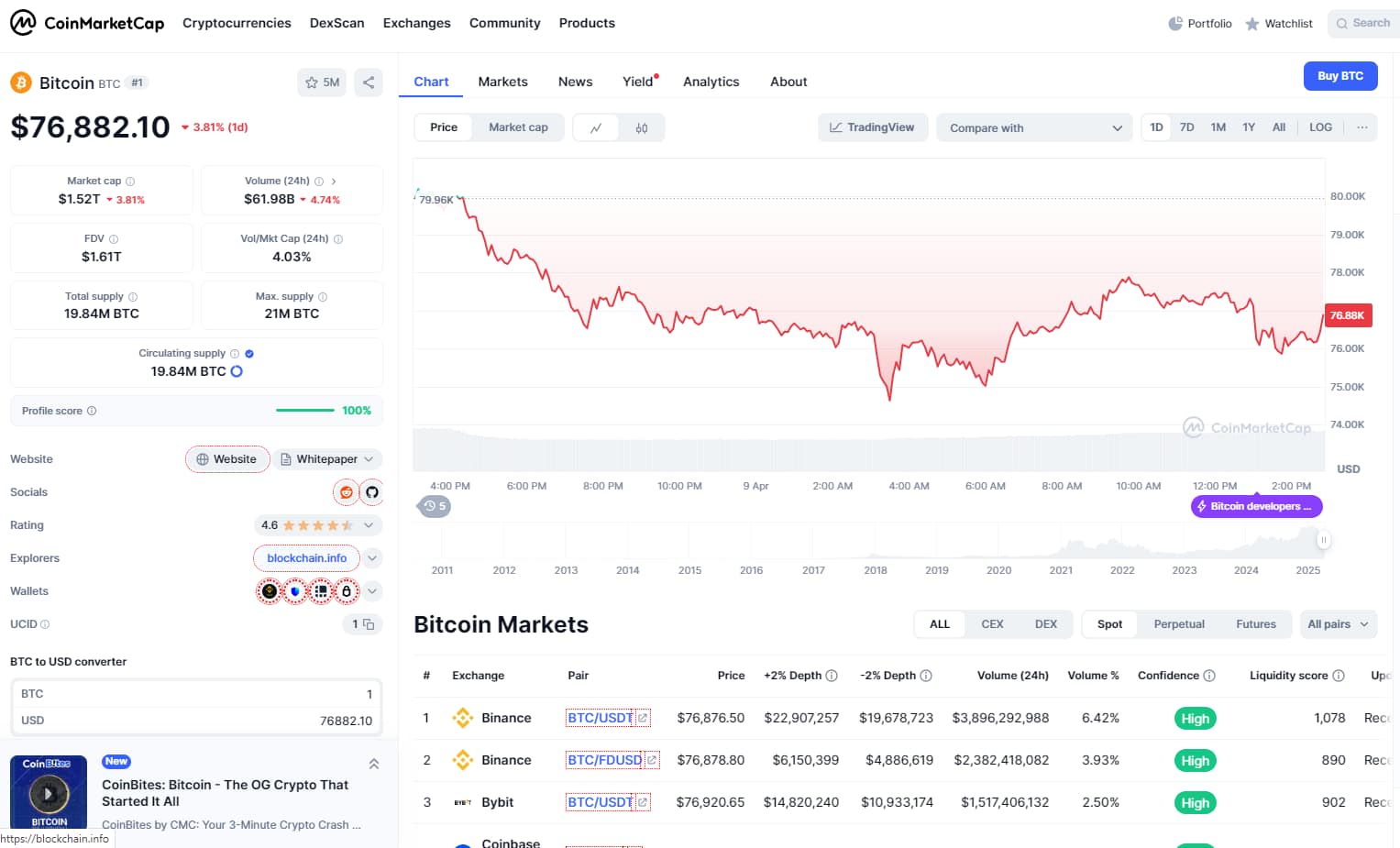Expand the Wallets list chevron
Screen dimensions: 1400x848
[372, 591]
